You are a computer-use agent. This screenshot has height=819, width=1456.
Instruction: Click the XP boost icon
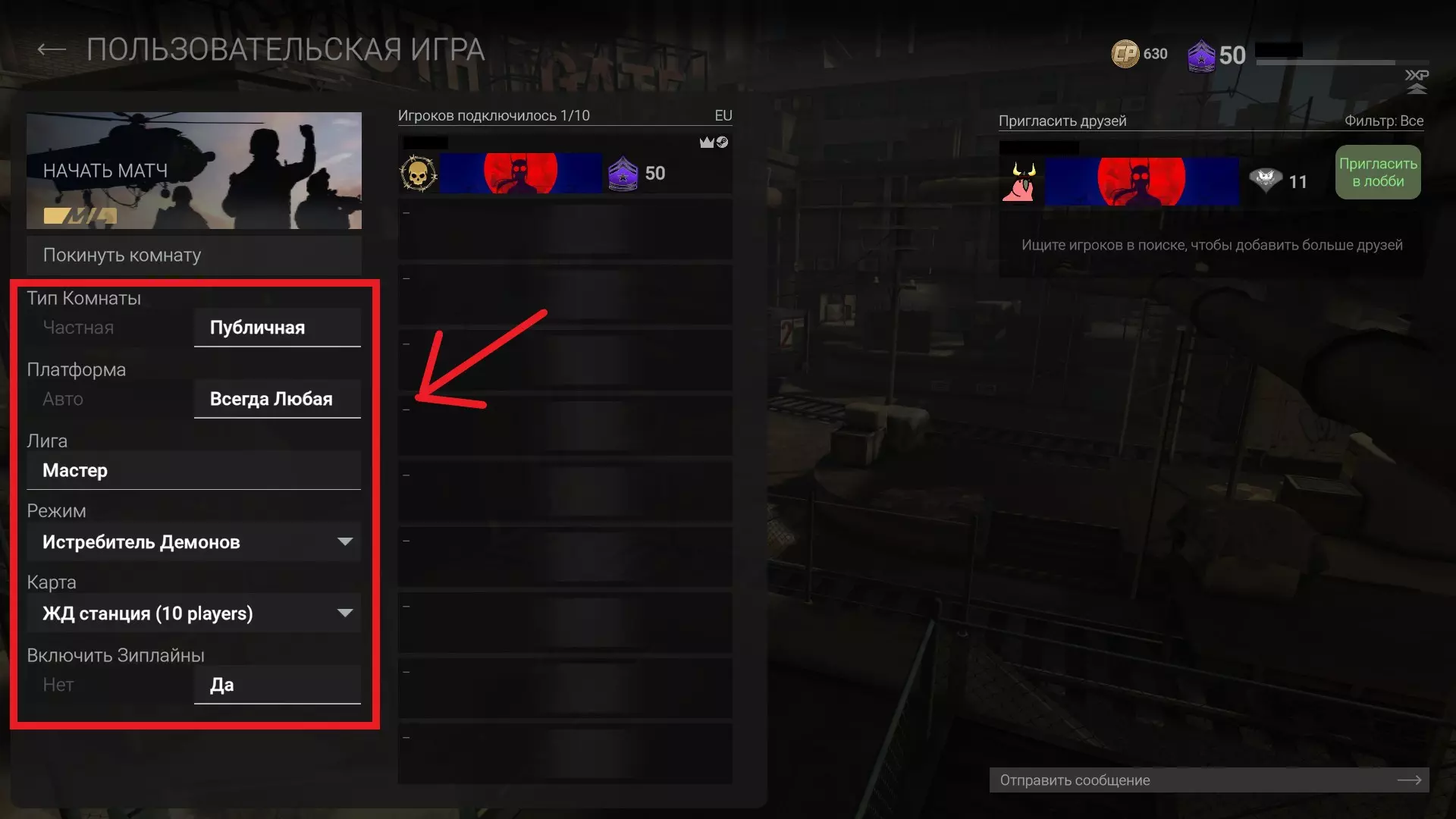coord(1417,81)
